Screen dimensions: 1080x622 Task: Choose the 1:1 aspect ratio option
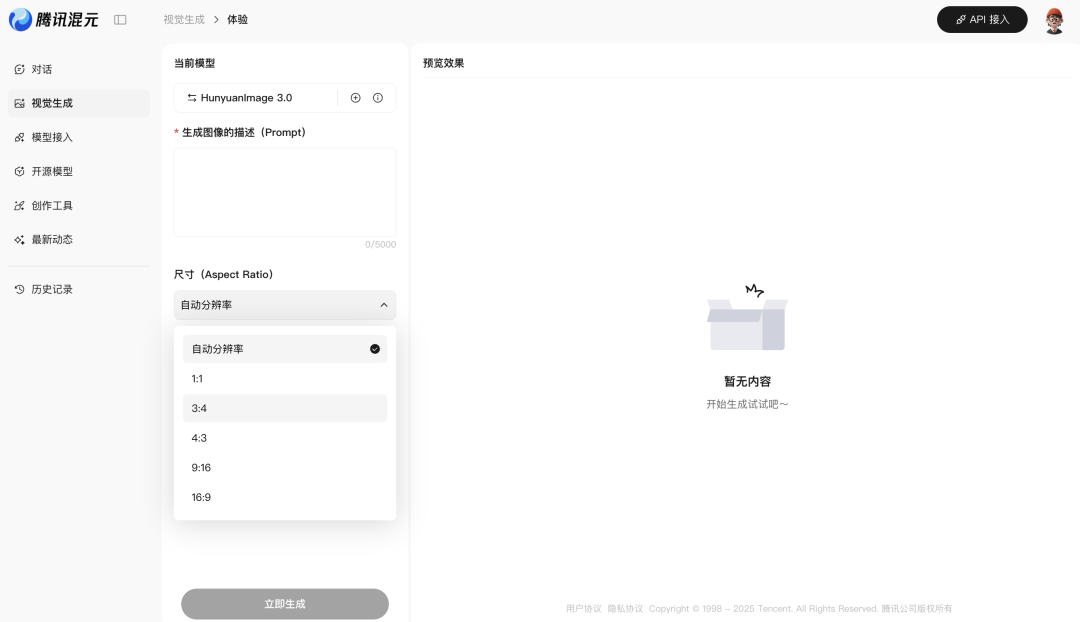[284, 379]
